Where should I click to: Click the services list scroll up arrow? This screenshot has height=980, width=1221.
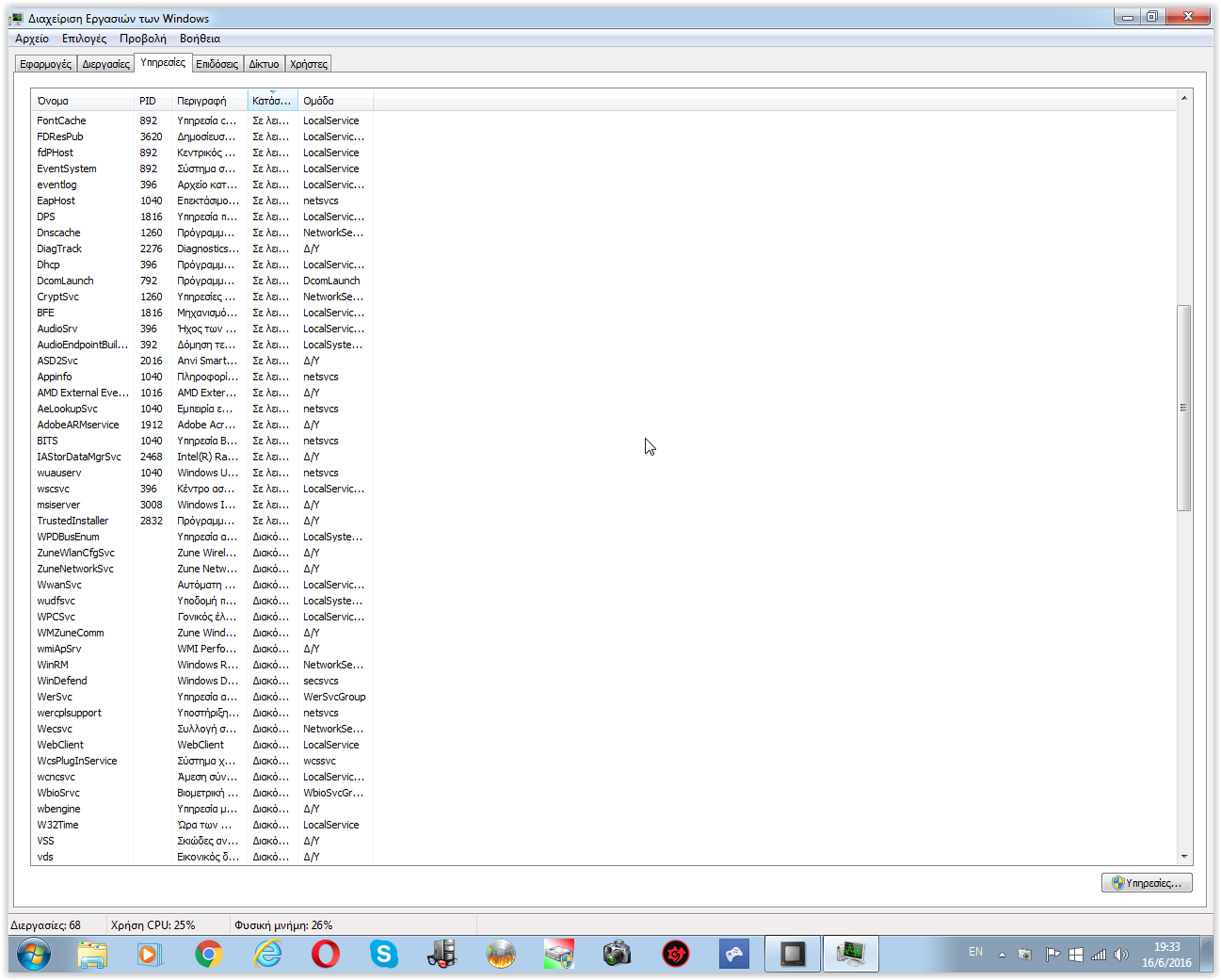(1184, 98)
